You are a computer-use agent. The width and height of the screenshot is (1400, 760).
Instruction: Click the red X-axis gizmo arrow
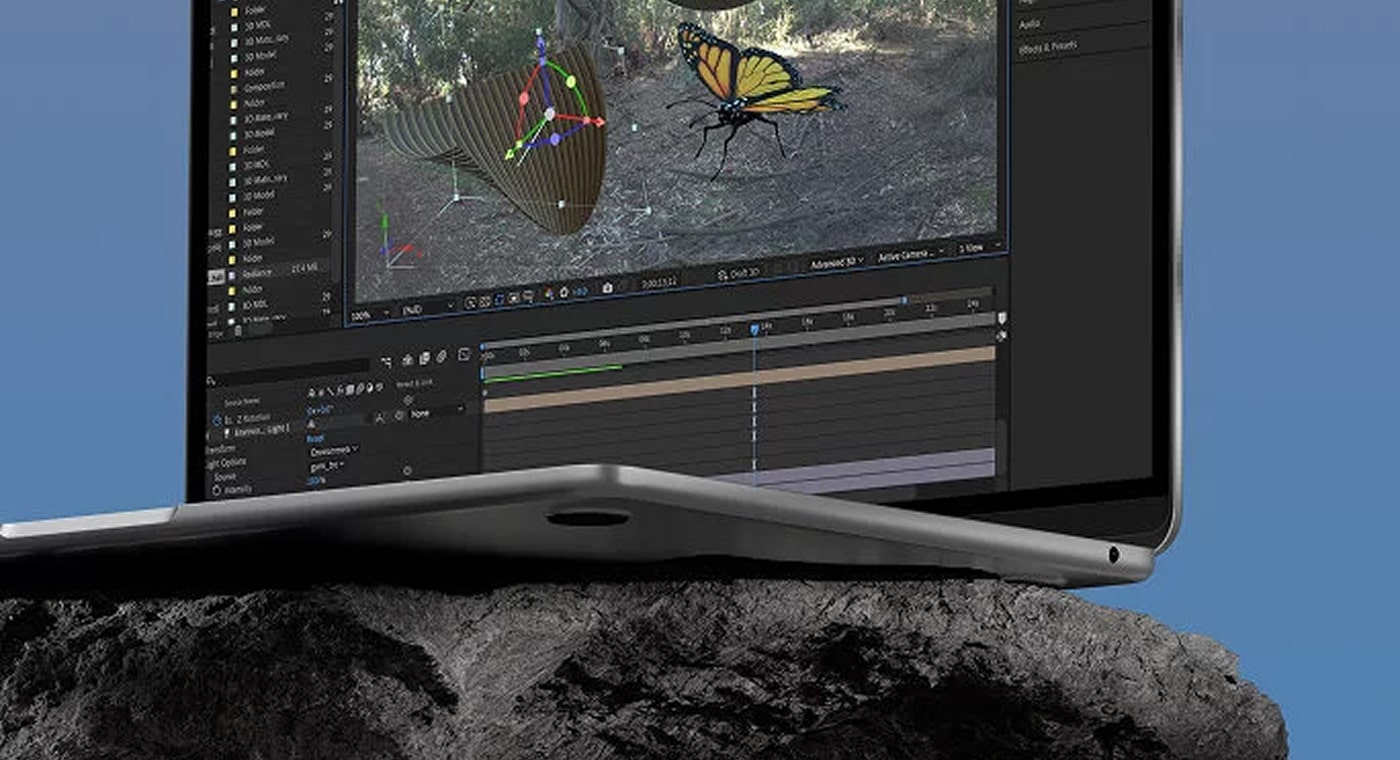[597, 122]
